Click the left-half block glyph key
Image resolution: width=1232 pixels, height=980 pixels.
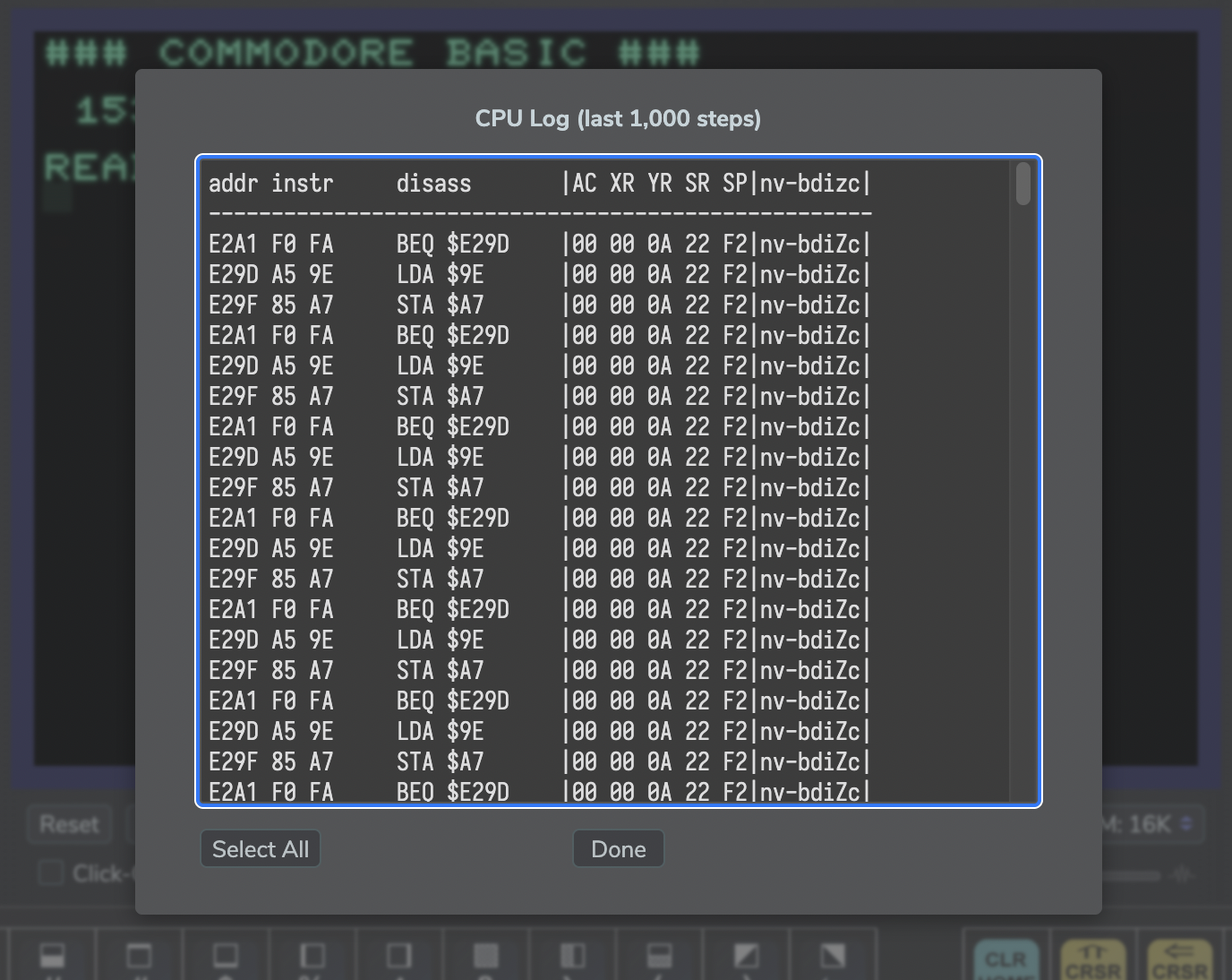(x=573, y=955)
